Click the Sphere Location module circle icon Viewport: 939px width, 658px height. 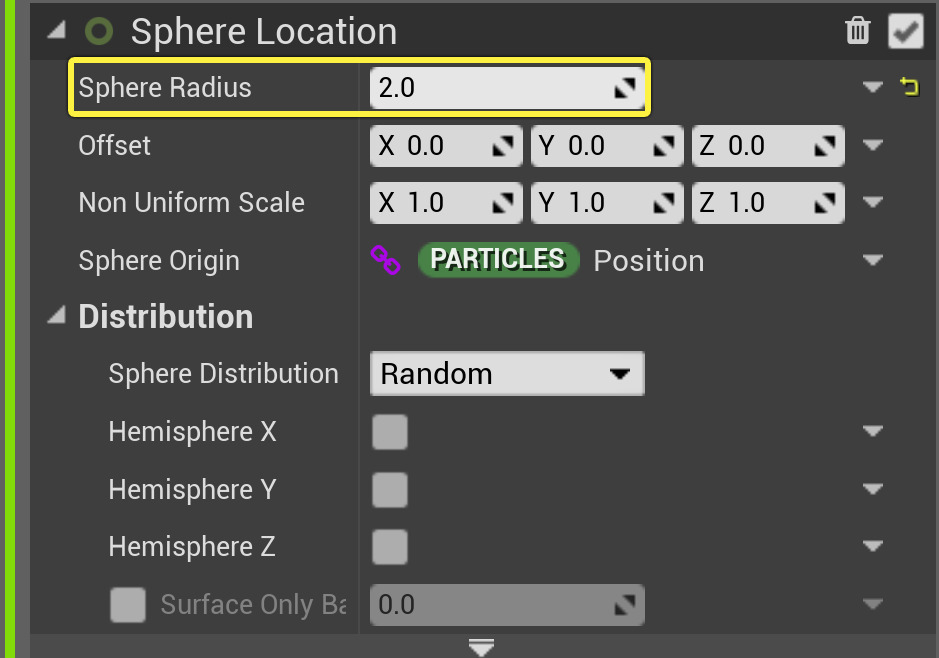point(99,32)
